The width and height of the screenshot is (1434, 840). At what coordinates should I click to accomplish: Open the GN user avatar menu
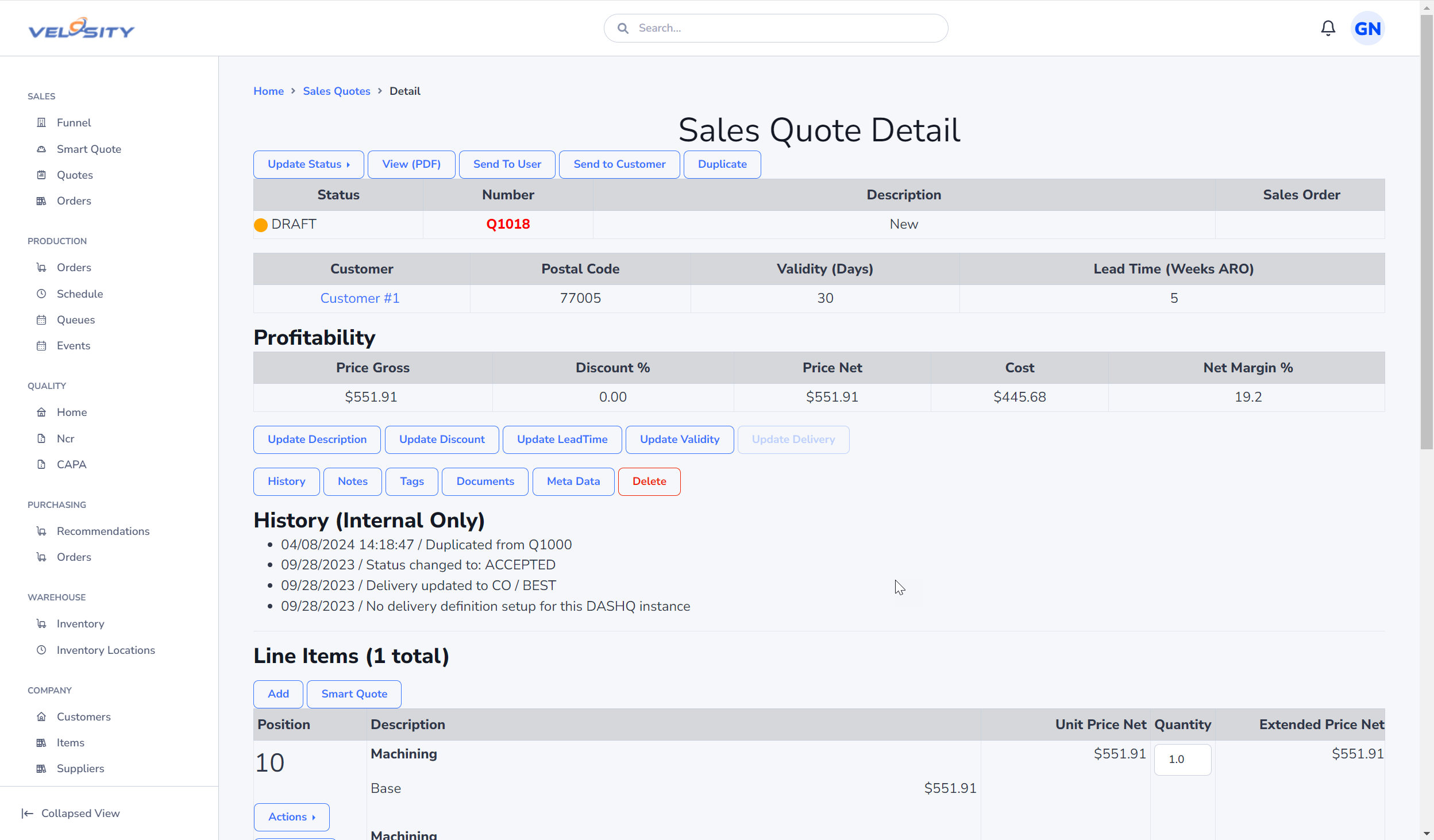point(1367,28)
